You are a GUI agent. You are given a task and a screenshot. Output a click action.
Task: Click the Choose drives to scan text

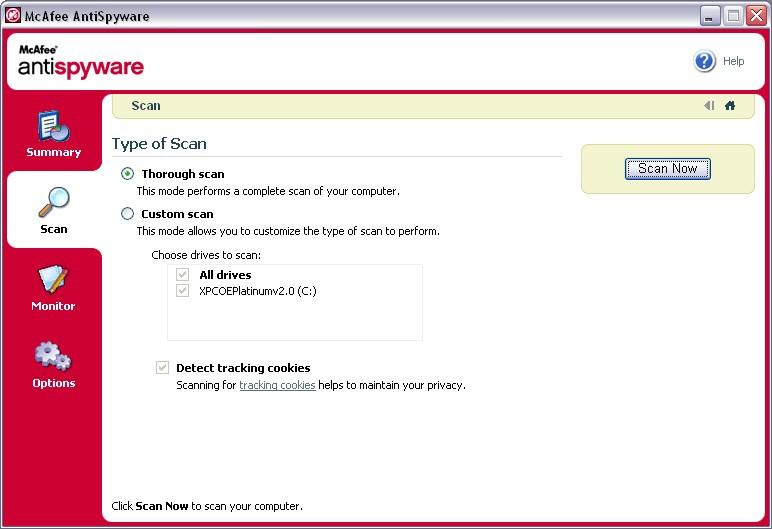[x=206, y=255]
